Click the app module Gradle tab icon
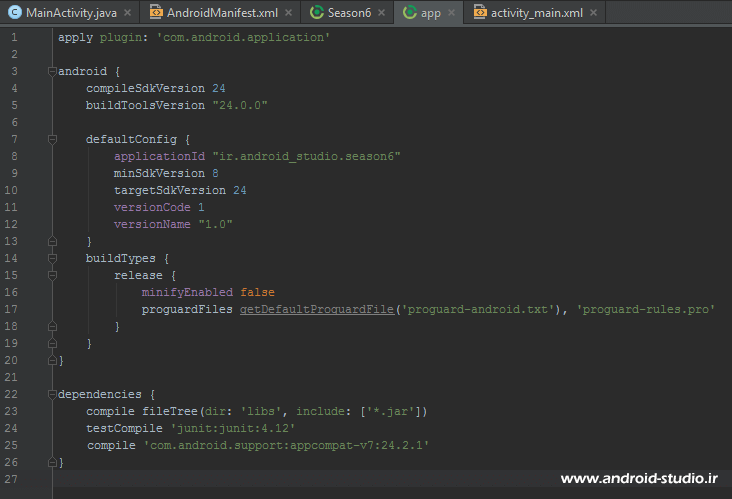732x499 pixels. 410,13
